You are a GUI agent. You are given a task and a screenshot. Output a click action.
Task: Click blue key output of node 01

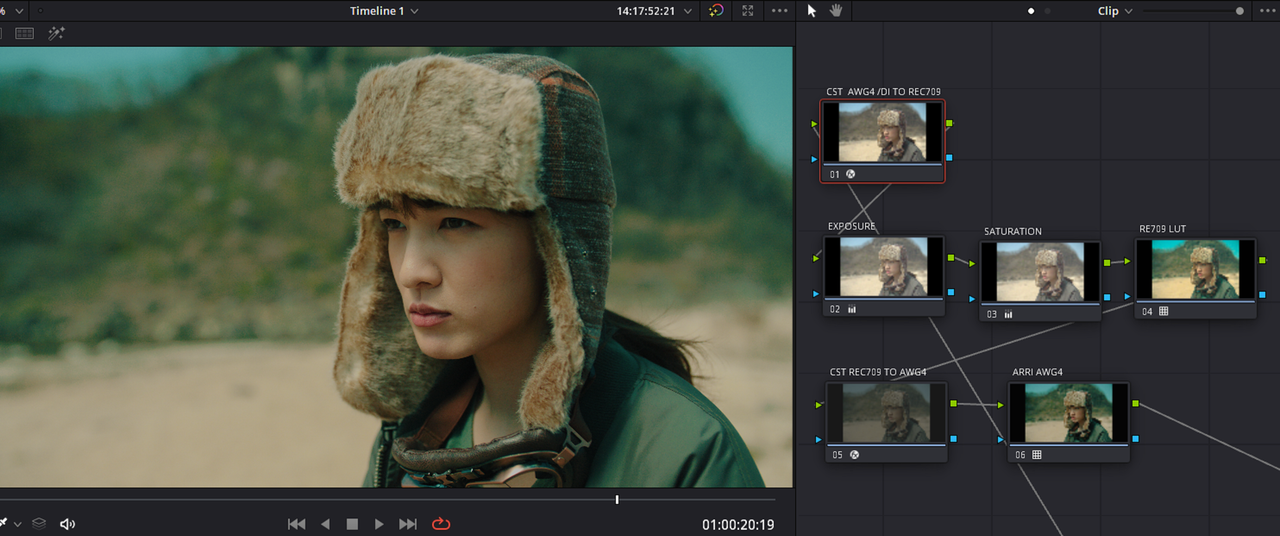949,158
